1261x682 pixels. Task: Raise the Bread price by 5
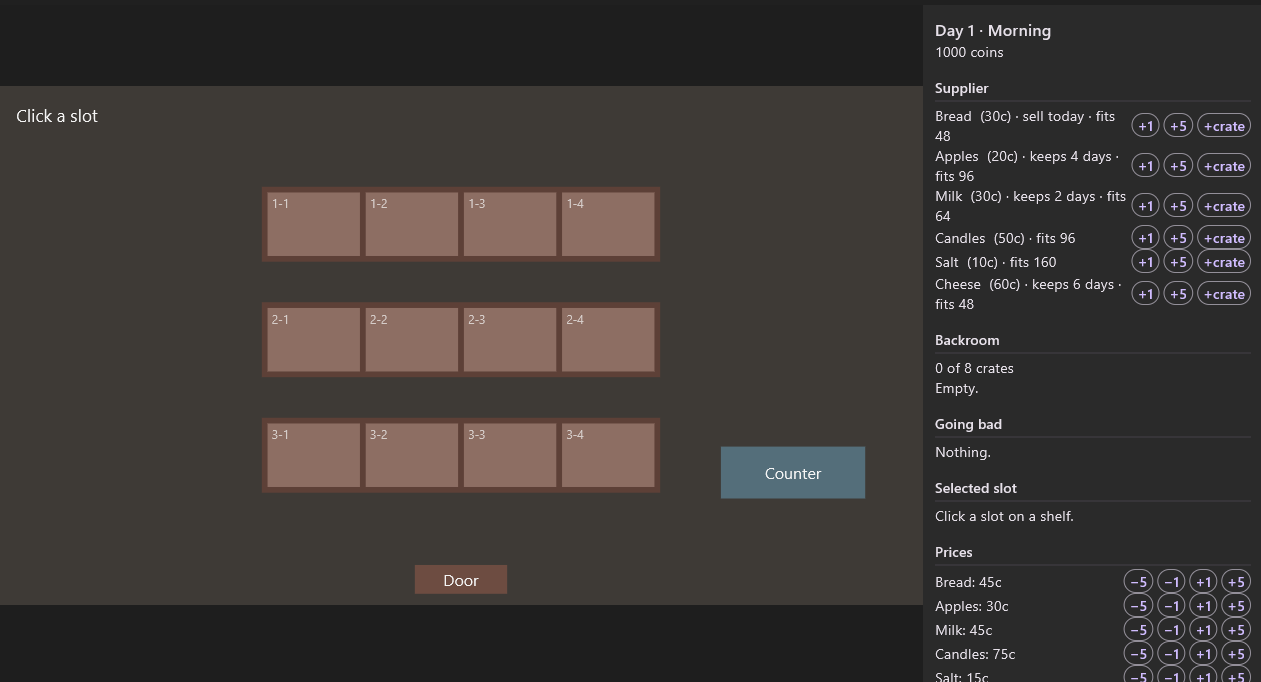[1236, 582]
